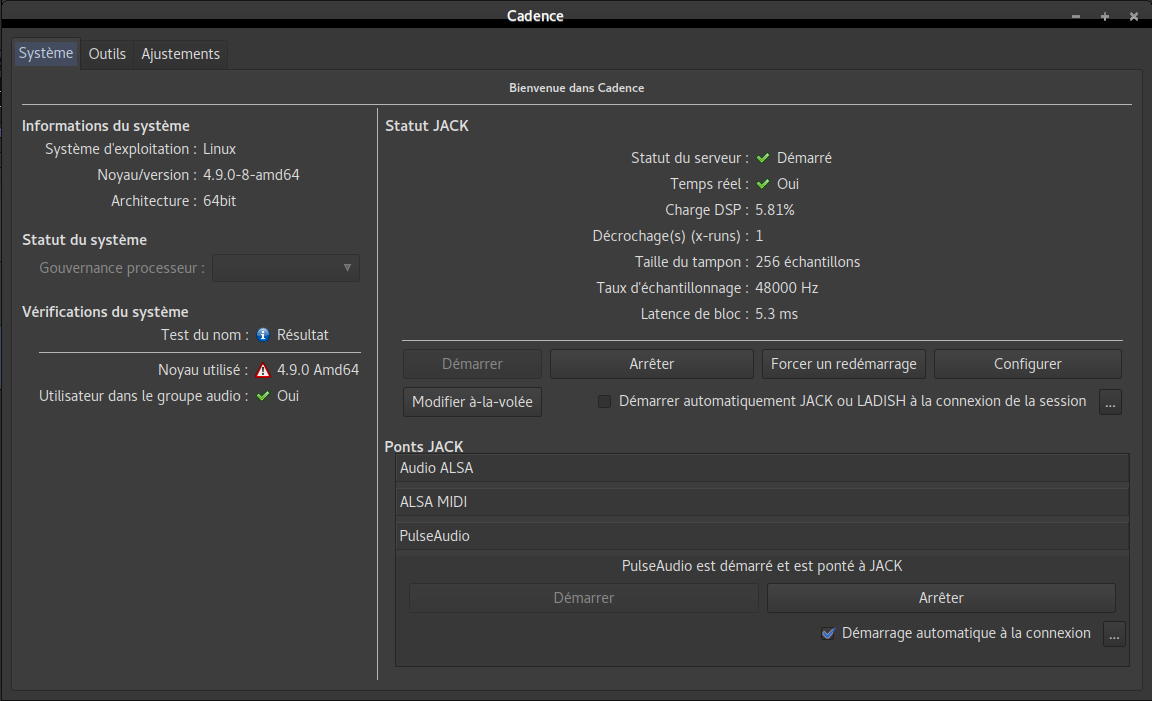Screen dimensions: 1152x701
Task: Open the Gouvernance processeur dropdown
Action: [286, 268]
